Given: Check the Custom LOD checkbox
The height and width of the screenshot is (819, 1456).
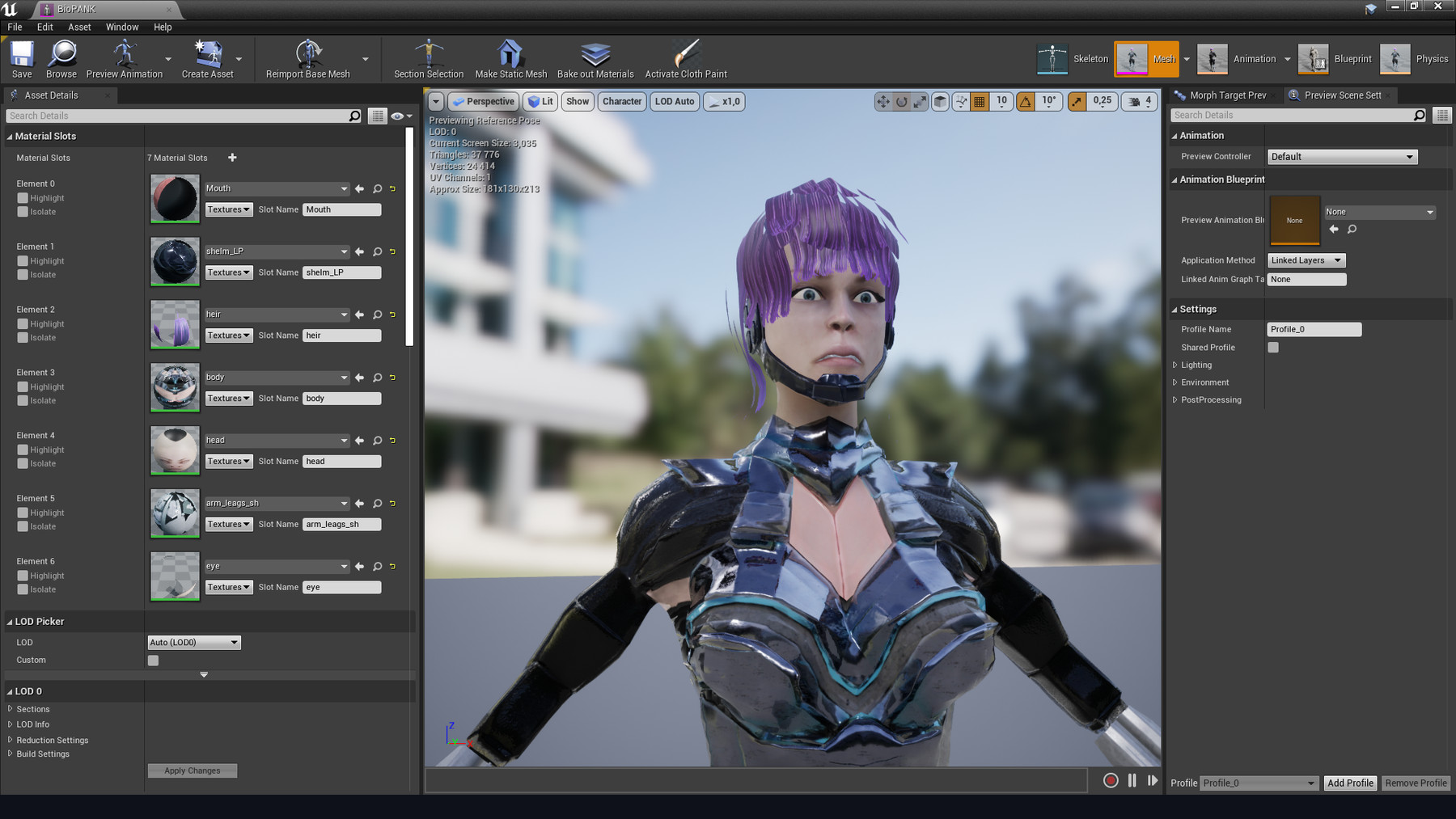Looking at the screenshot, I should (x=153, y=661).
